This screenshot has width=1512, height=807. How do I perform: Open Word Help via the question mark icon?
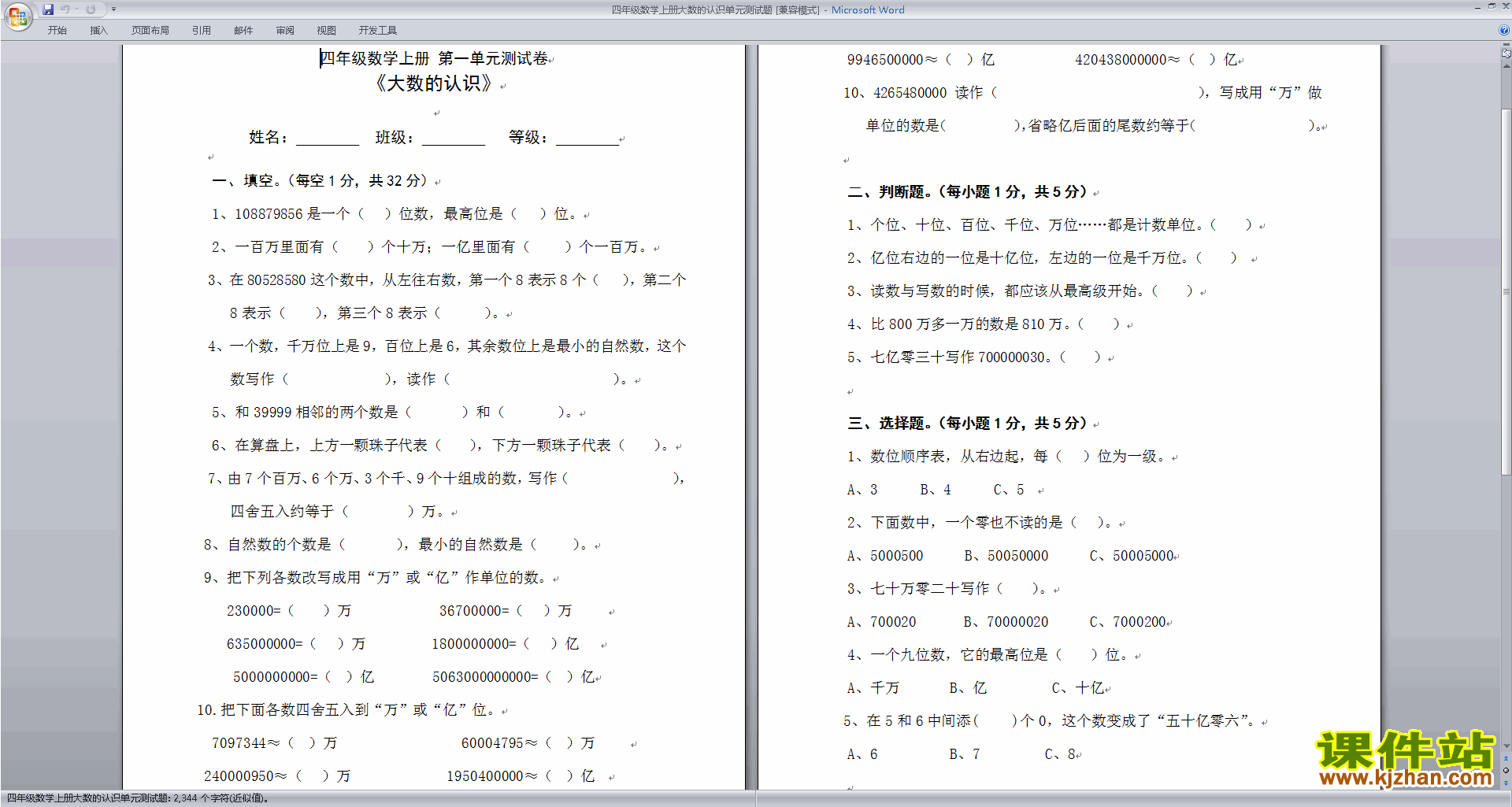(x=1503, y=31)
